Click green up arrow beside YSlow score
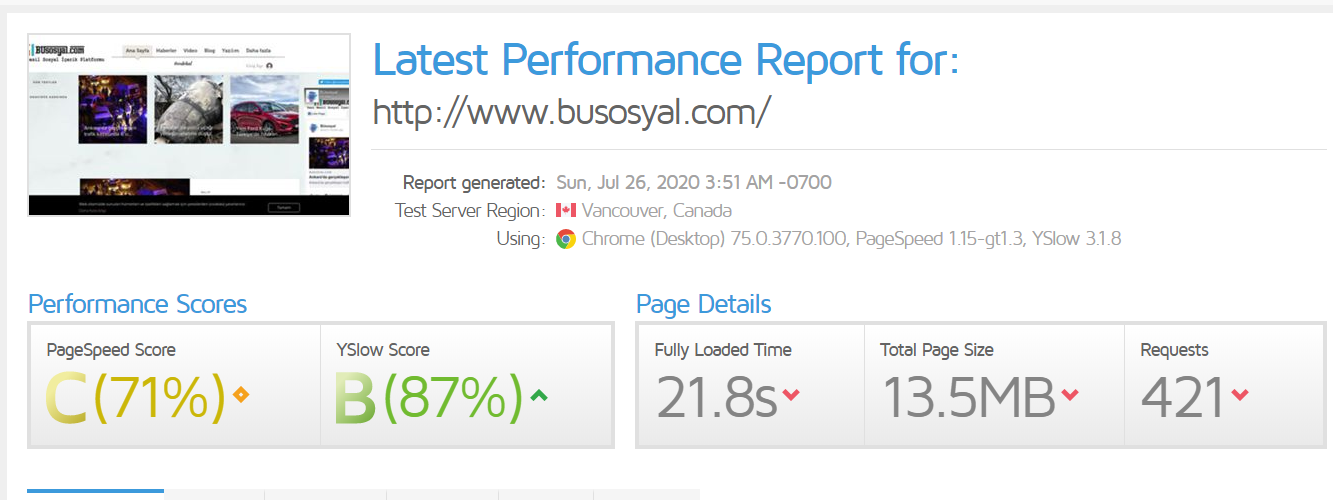Viewport: 1333px width, 500px height. click(539, 395)
